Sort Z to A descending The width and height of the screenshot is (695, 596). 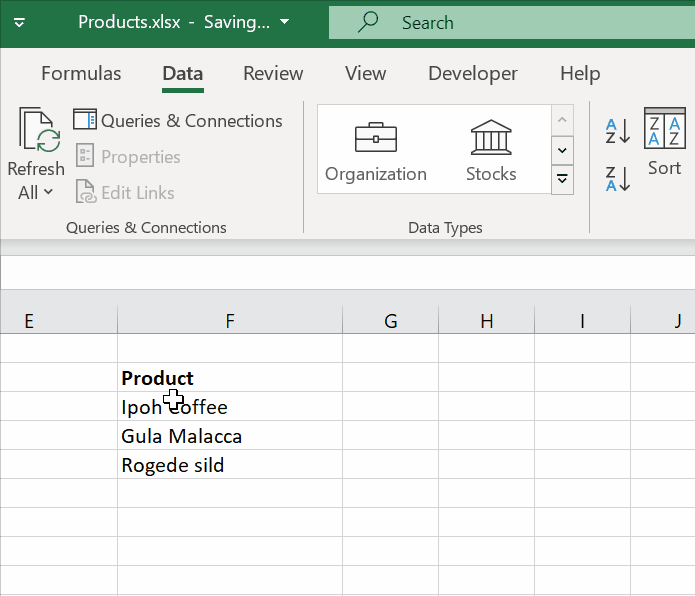[617, 179]
